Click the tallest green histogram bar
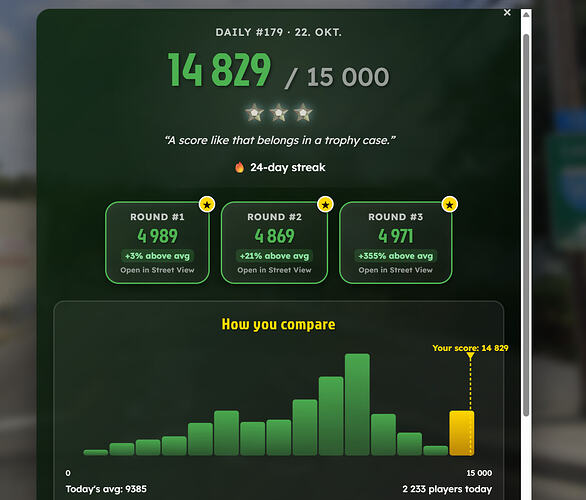This screenshot has width=586, height=500. [357, 404]
